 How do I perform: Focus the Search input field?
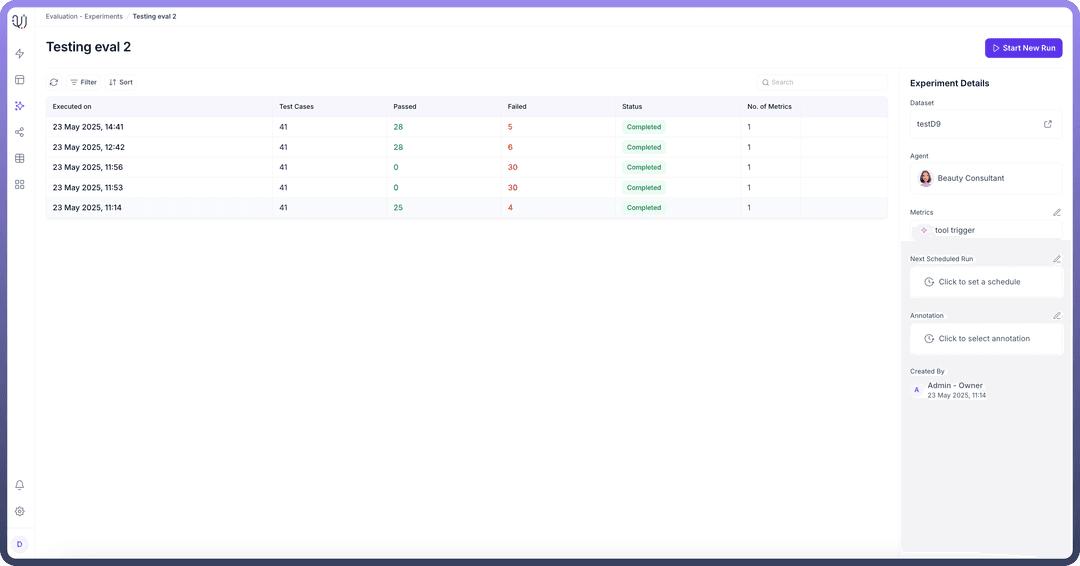point(825,82)
